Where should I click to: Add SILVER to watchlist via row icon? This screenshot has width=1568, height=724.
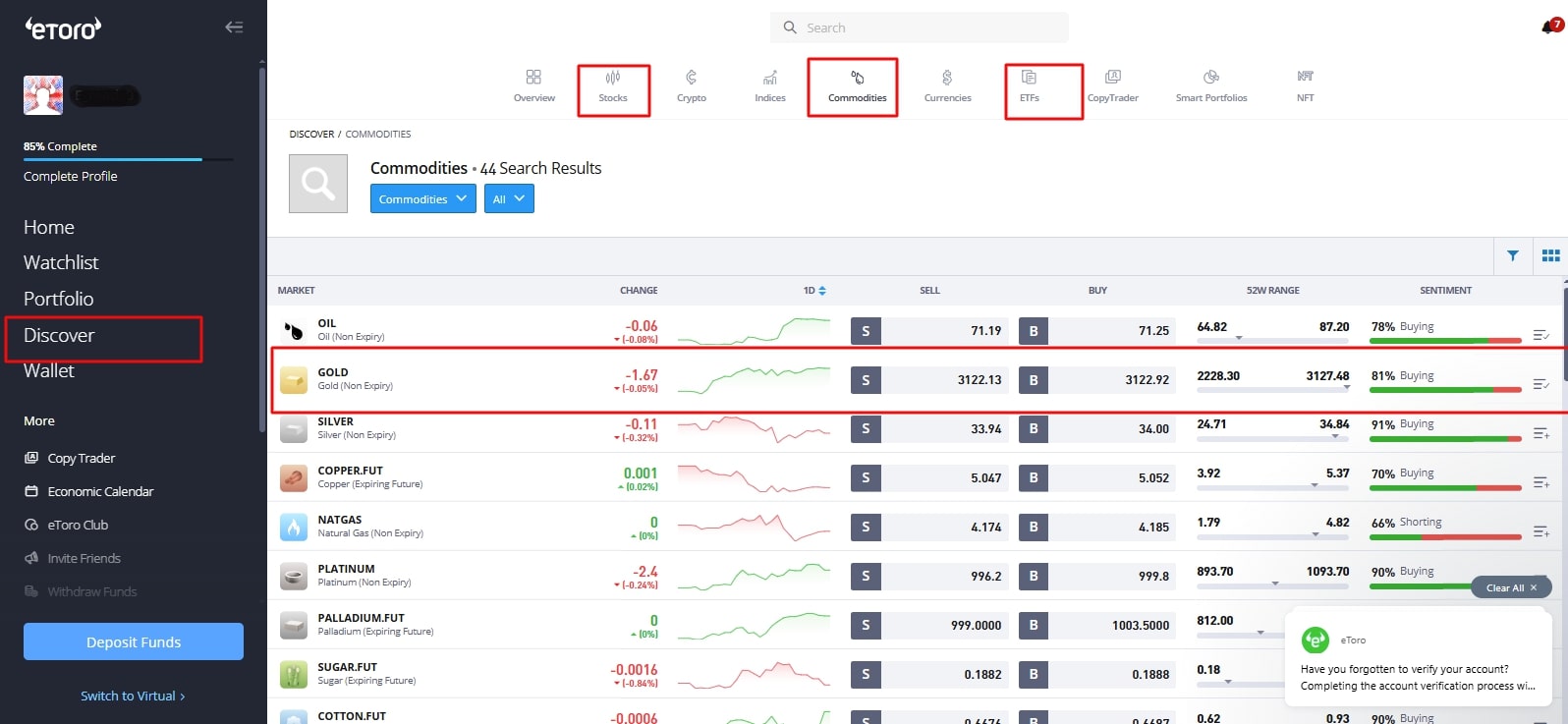click(x=1540, y=433)
